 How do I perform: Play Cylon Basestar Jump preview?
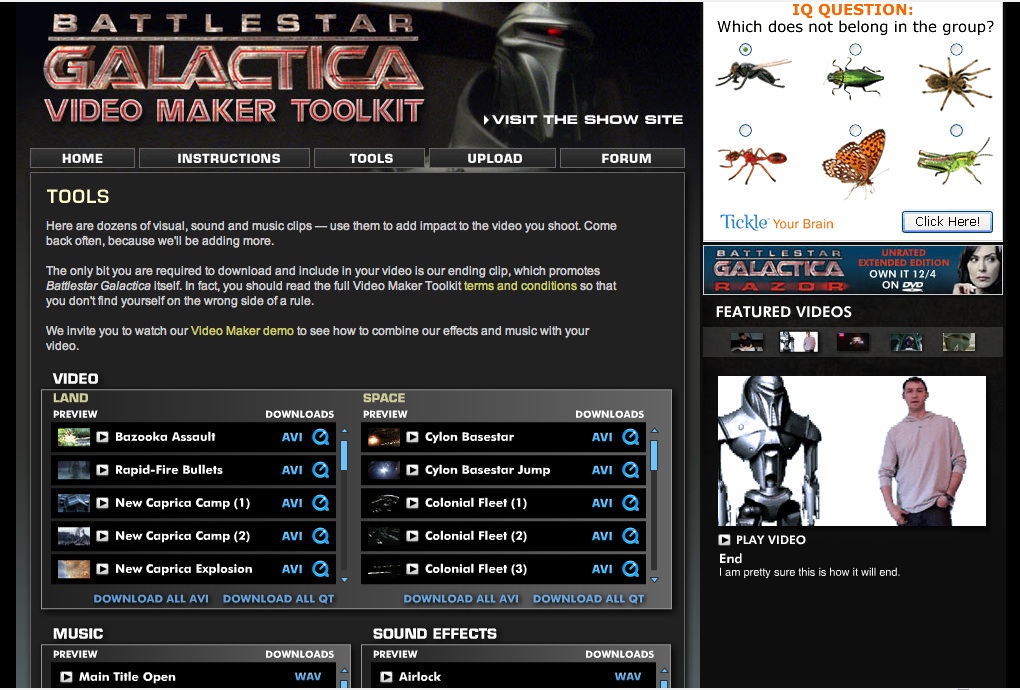pos(412,470)
